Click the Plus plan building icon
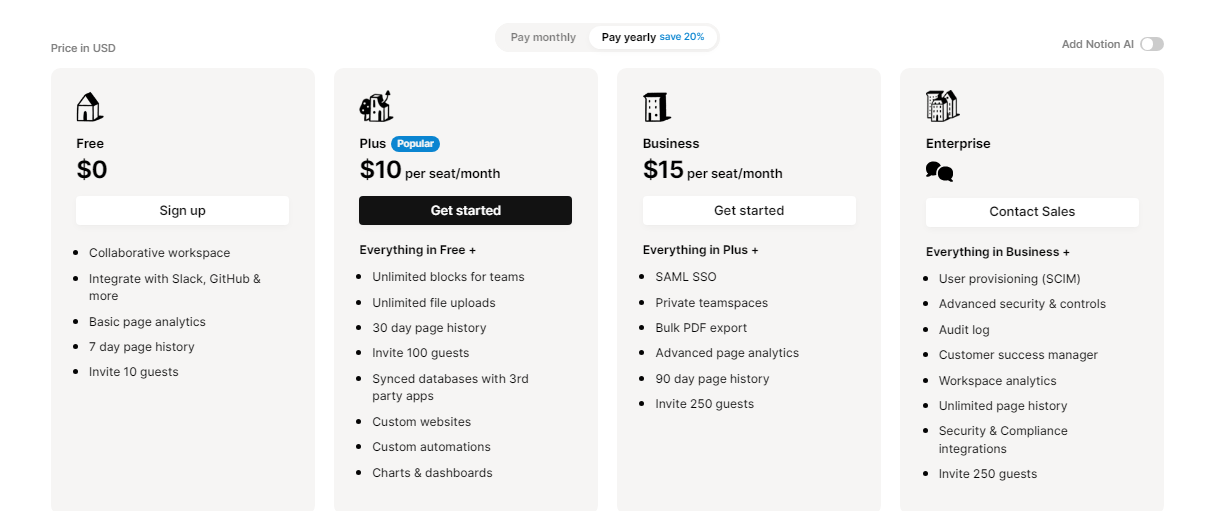Image resolution: width=1206 pixels, height=511 pixels. 375,106
